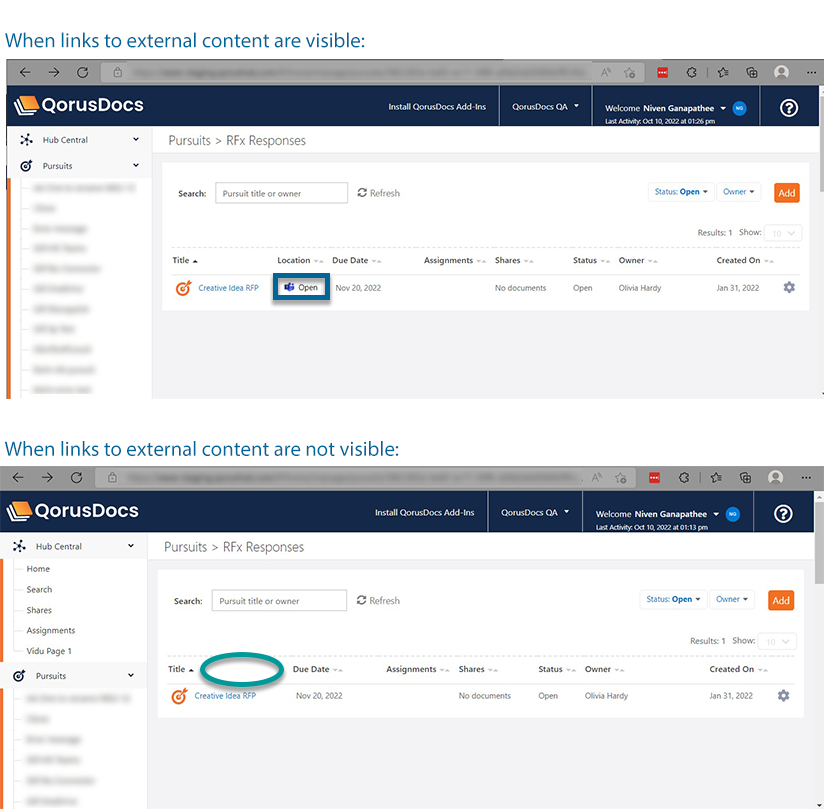Image resolution: width=824 pixels, height=809 pixels.
Task: Sort by Location column header
Action: 300,260
